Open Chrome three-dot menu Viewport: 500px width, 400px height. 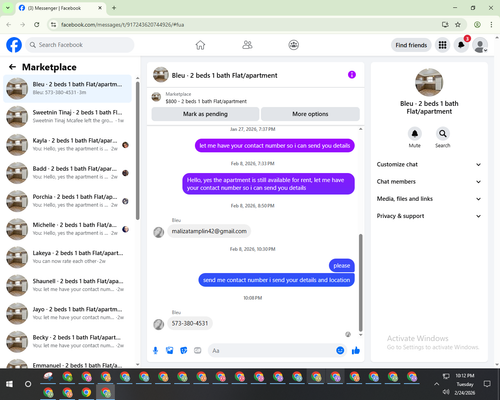pos(491,25)
